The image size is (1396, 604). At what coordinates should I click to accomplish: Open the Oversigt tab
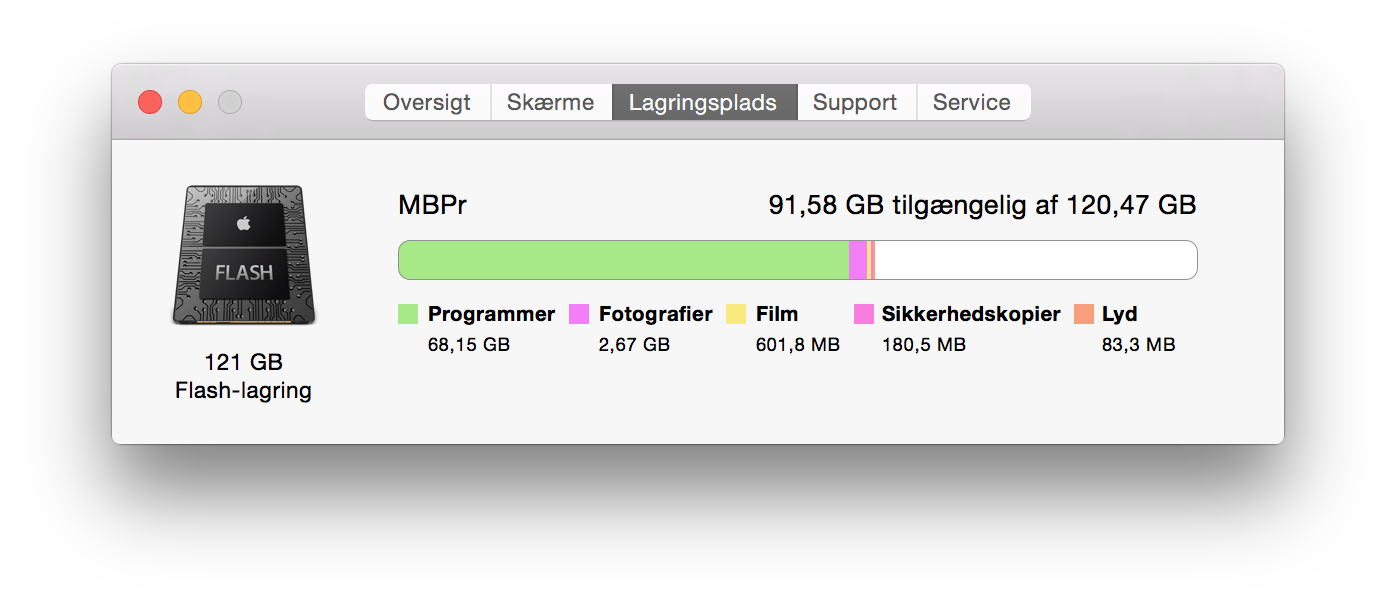point(427,102)
